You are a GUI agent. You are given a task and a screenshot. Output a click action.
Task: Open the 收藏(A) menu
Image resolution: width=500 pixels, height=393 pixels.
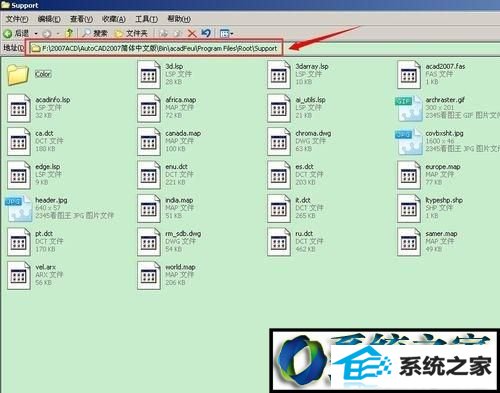pyautogui.click(x=114, y=19)
